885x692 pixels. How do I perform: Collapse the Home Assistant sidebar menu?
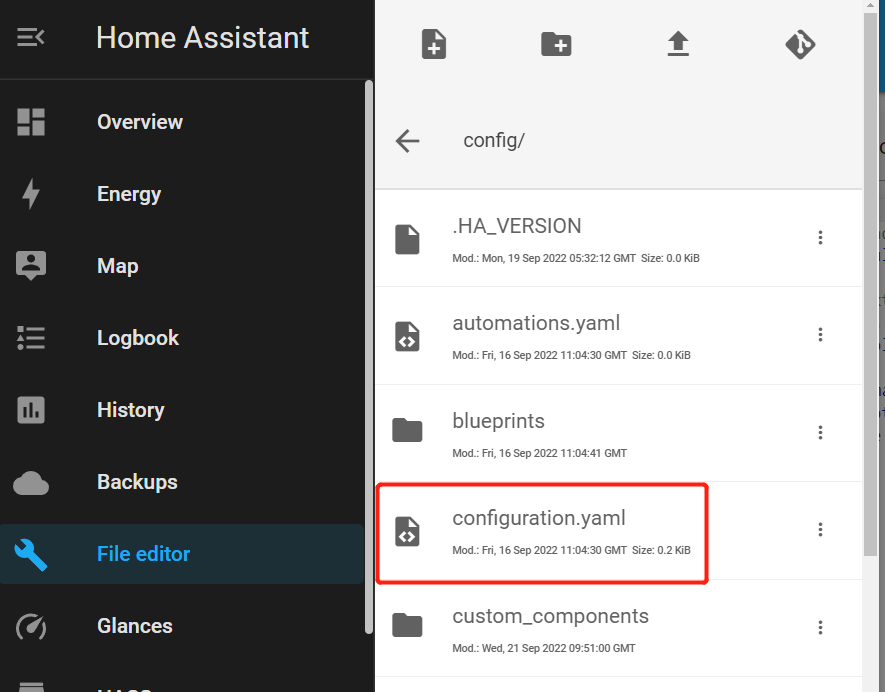(30, 38)
